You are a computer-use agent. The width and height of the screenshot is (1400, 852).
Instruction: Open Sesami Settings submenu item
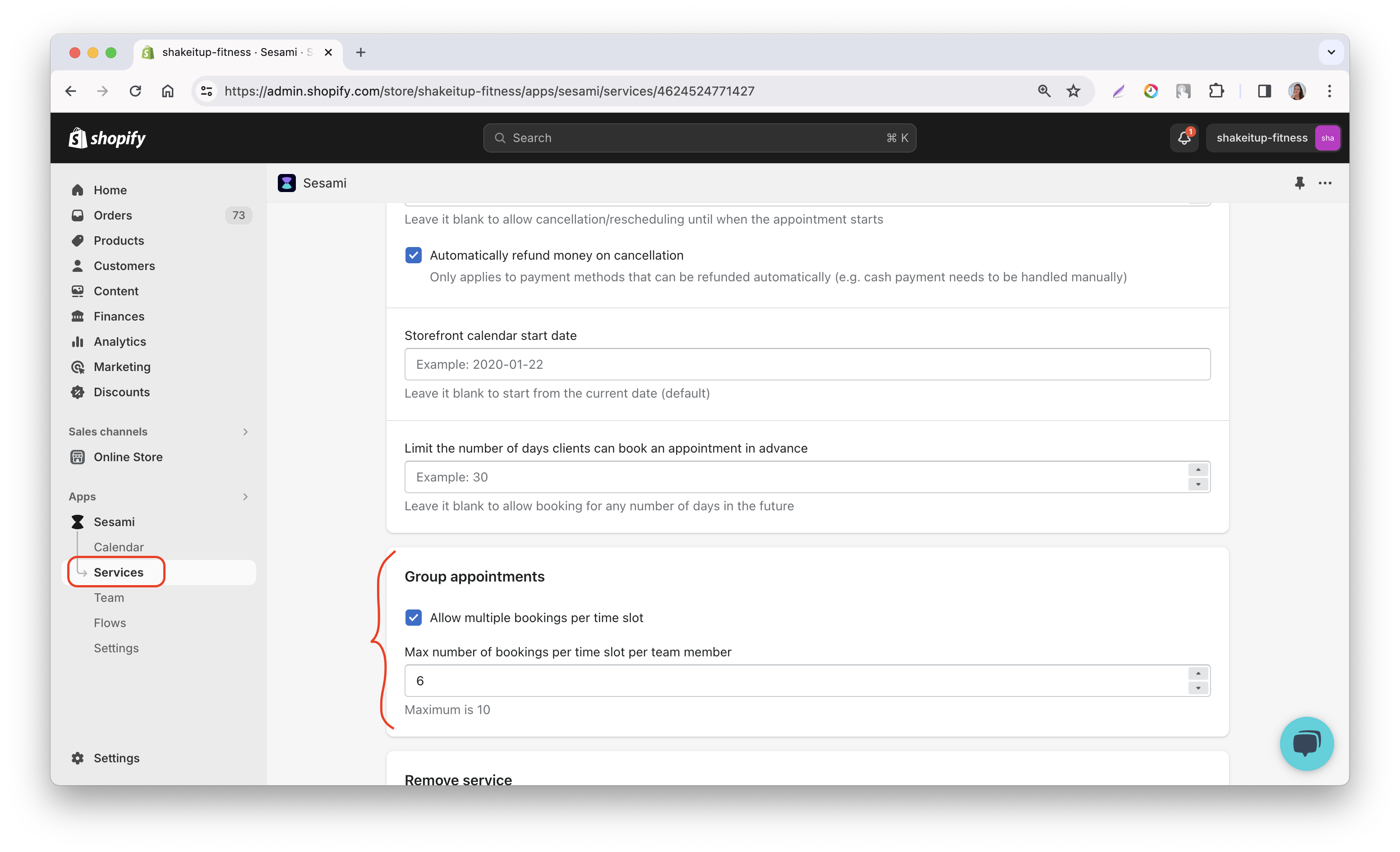[116, 648]
